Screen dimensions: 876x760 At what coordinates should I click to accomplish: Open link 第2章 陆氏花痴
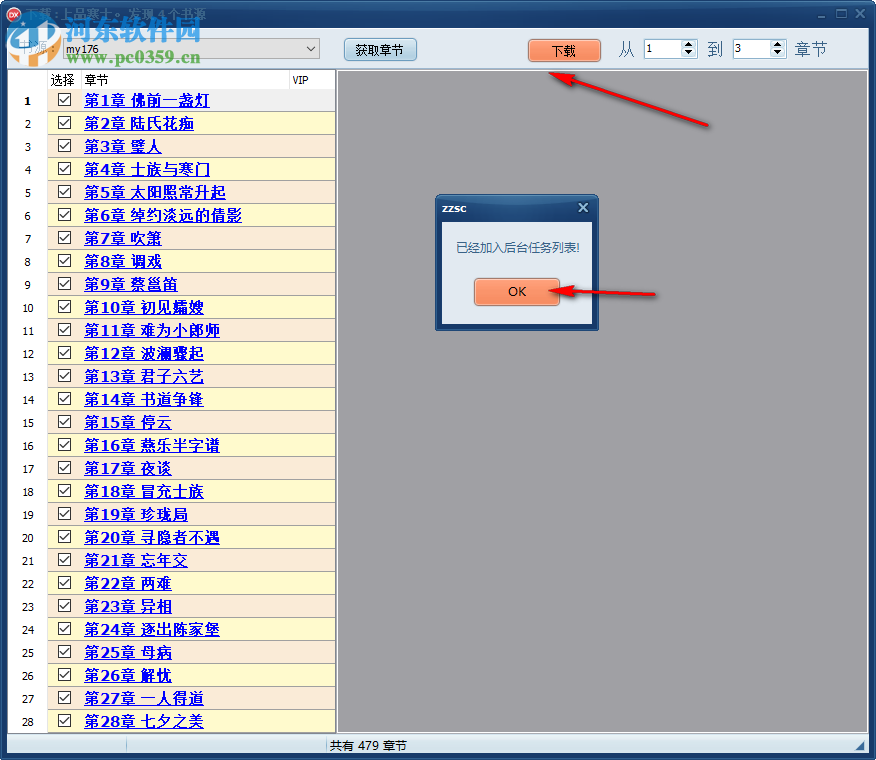click(139, 124)
